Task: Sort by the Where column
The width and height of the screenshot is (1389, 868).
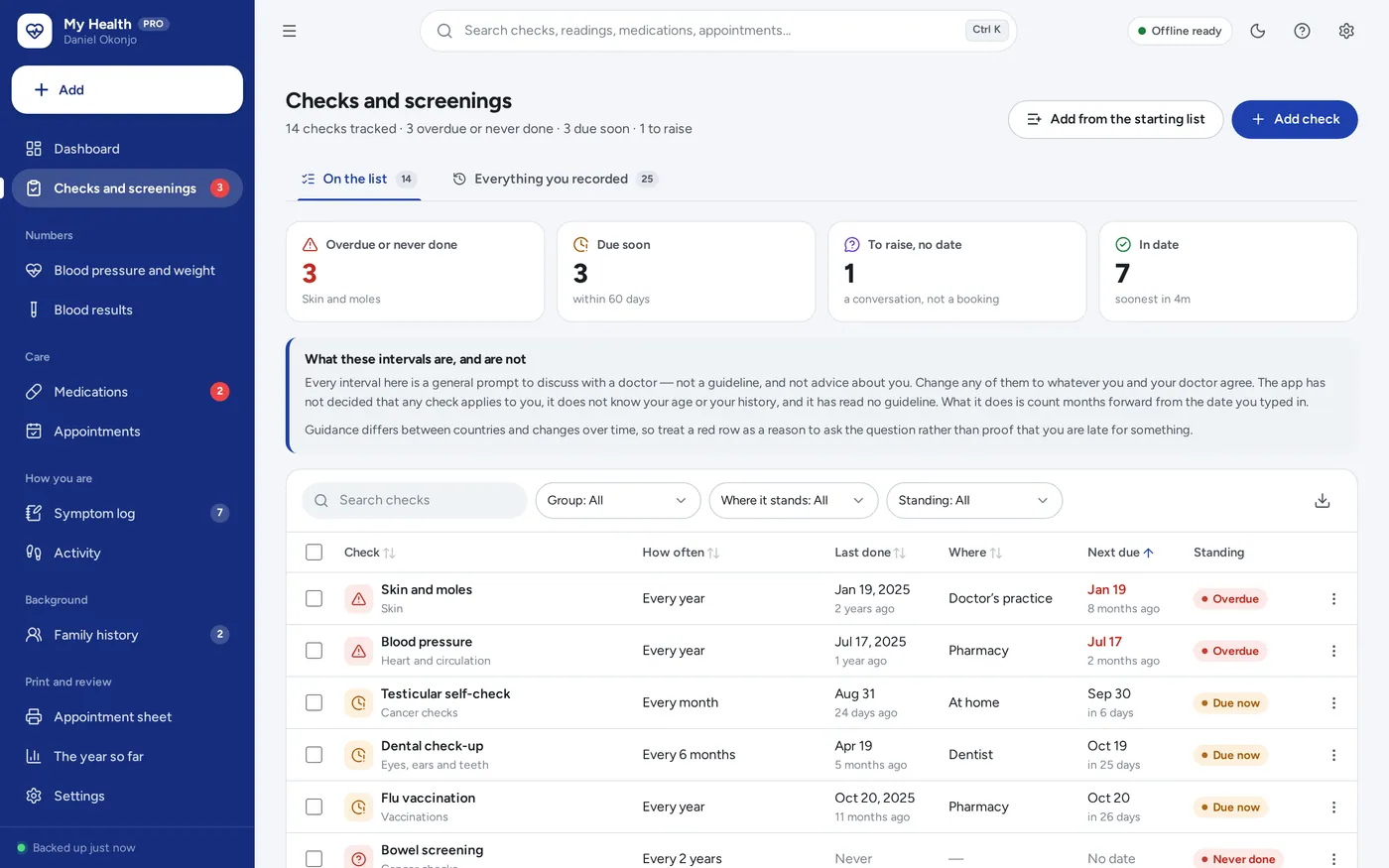Action: (x=975, y=553)
